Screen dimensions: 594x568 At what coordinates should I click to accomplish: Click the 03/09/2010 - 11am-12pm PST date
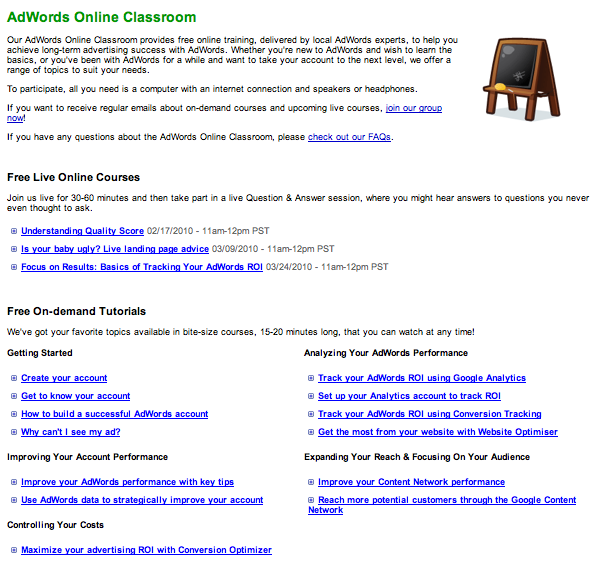[273, 249]
